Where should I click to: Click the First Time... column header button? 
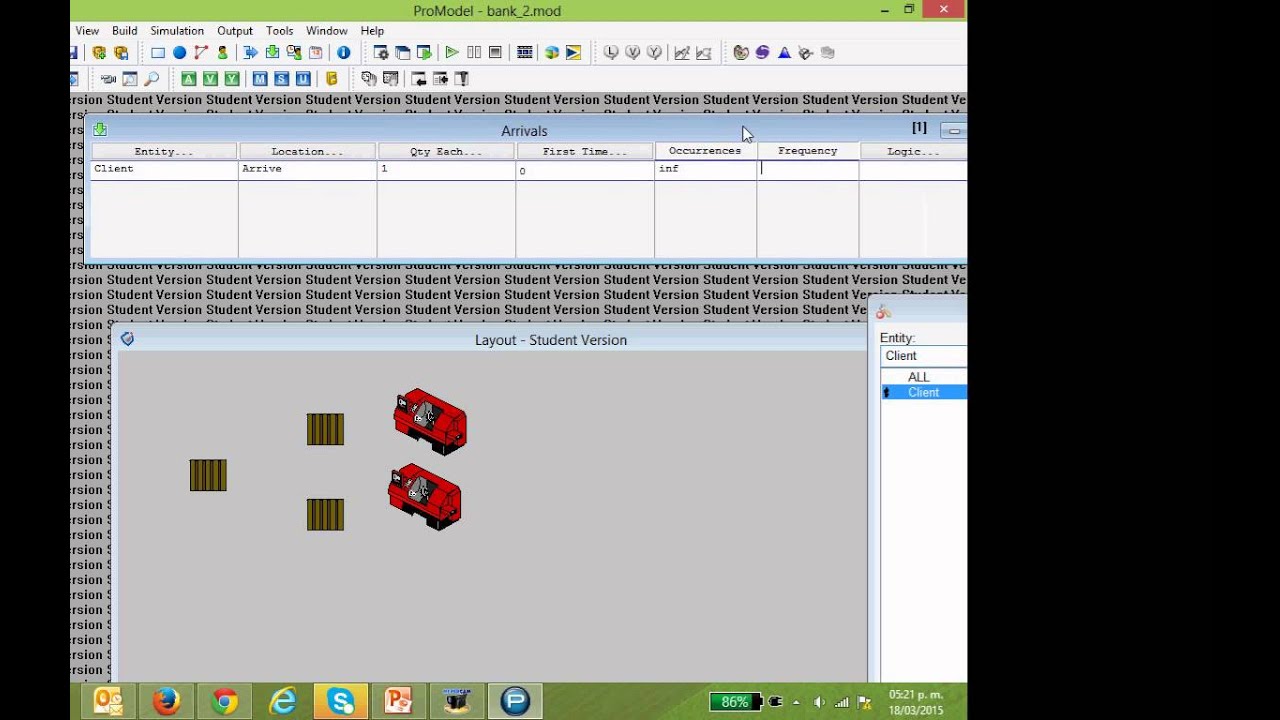click(585, 151)
